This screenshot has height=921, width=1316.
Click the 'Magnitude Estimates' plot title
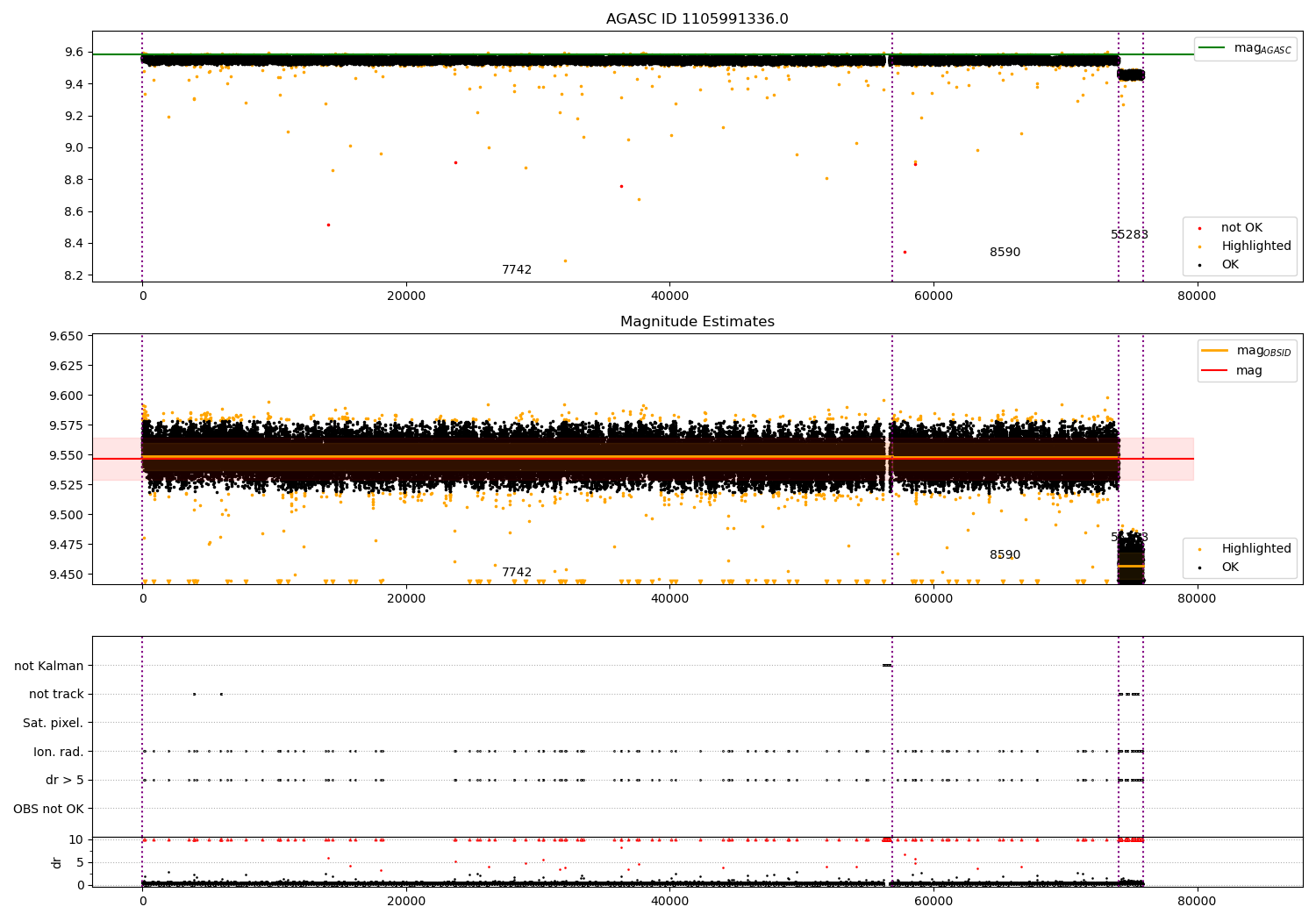point(697,322)
